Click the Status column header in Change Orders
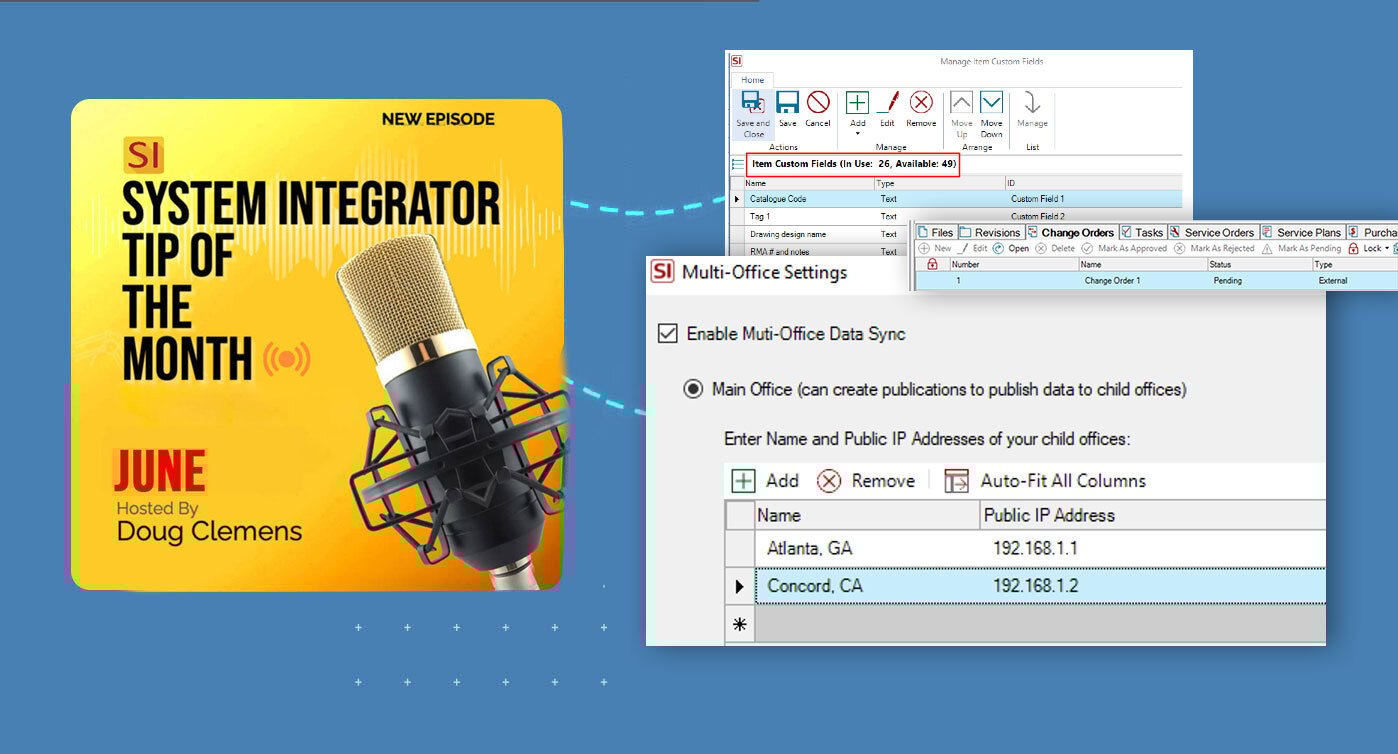Image resolution: width=1398 pixels, height=754 pixels. click(1260, 265)
